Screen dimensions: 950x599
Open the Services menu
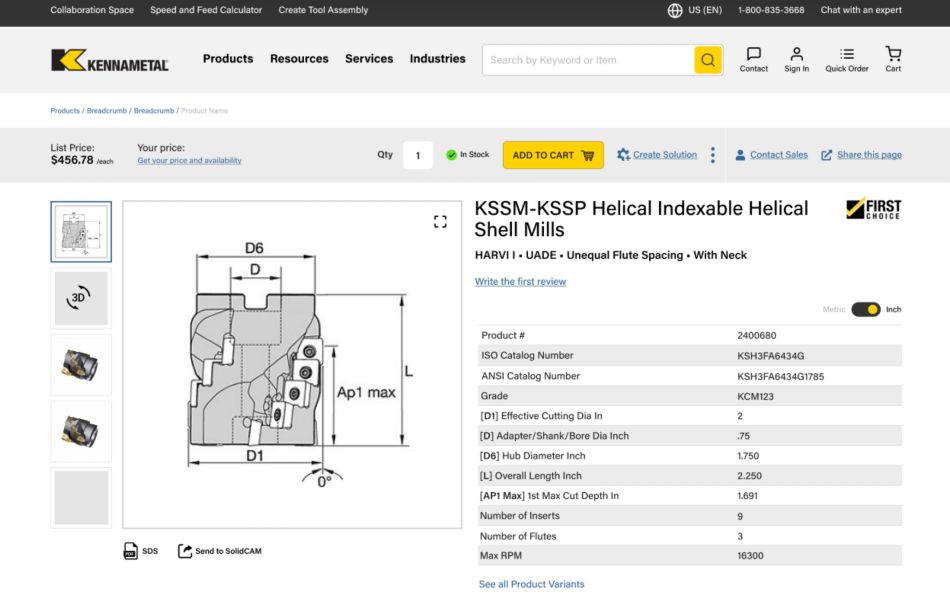tap(369, 59)
